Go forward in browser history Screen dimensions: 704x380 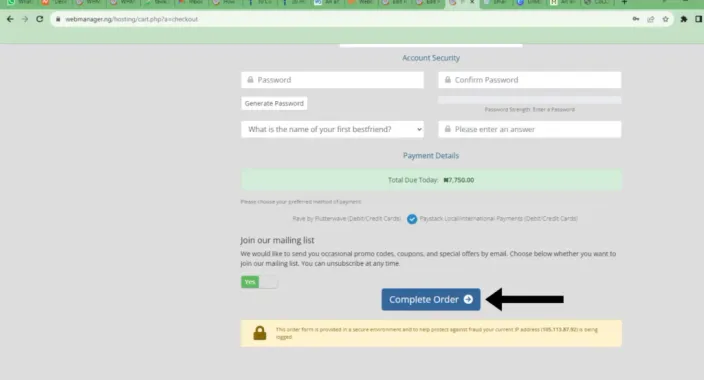(25, 19)
